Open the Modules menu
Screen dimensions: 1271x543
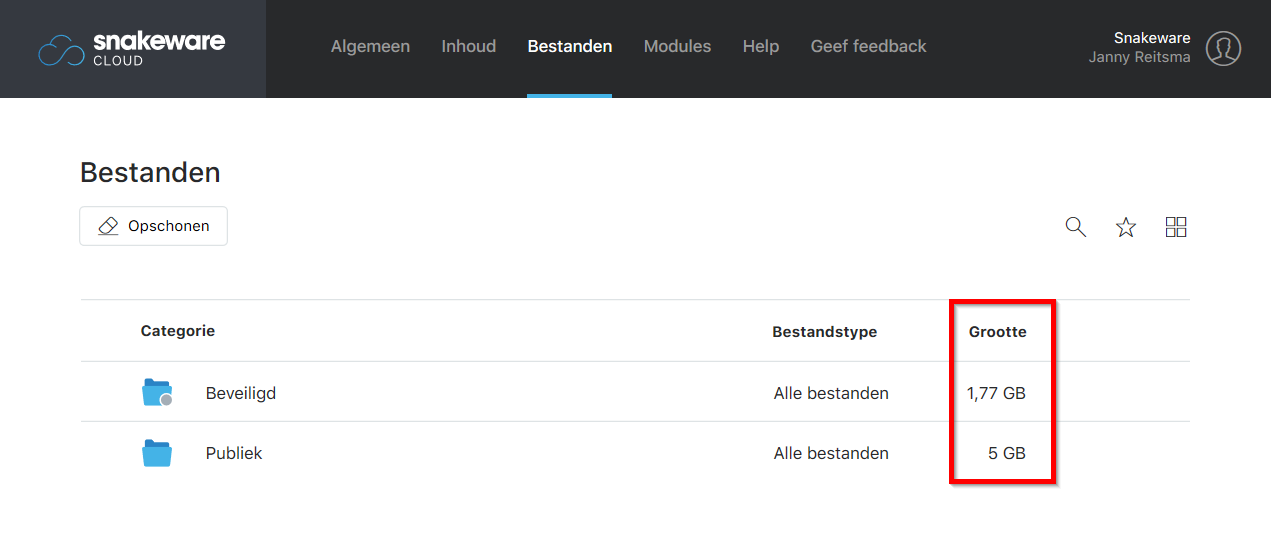tap(677, 46)
